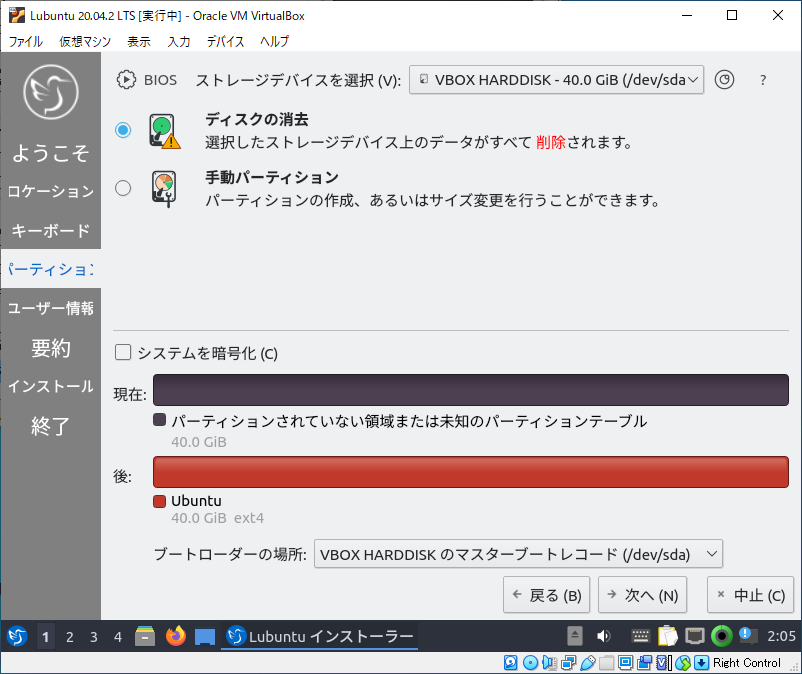This screenshot has width=802, height=674.
Task: Open the clipboard manager tray icon
Action: click(667, 636)
